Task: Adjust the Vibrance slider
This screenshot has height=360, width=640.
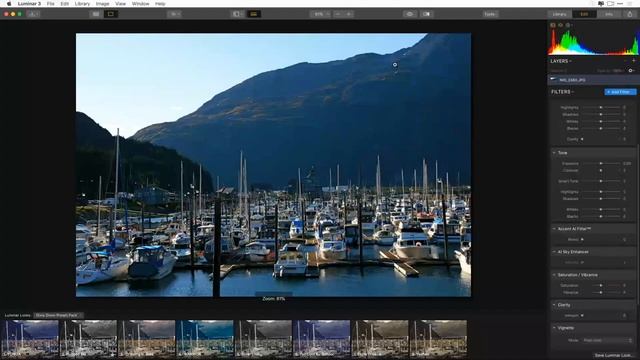Action: [601, 292]
